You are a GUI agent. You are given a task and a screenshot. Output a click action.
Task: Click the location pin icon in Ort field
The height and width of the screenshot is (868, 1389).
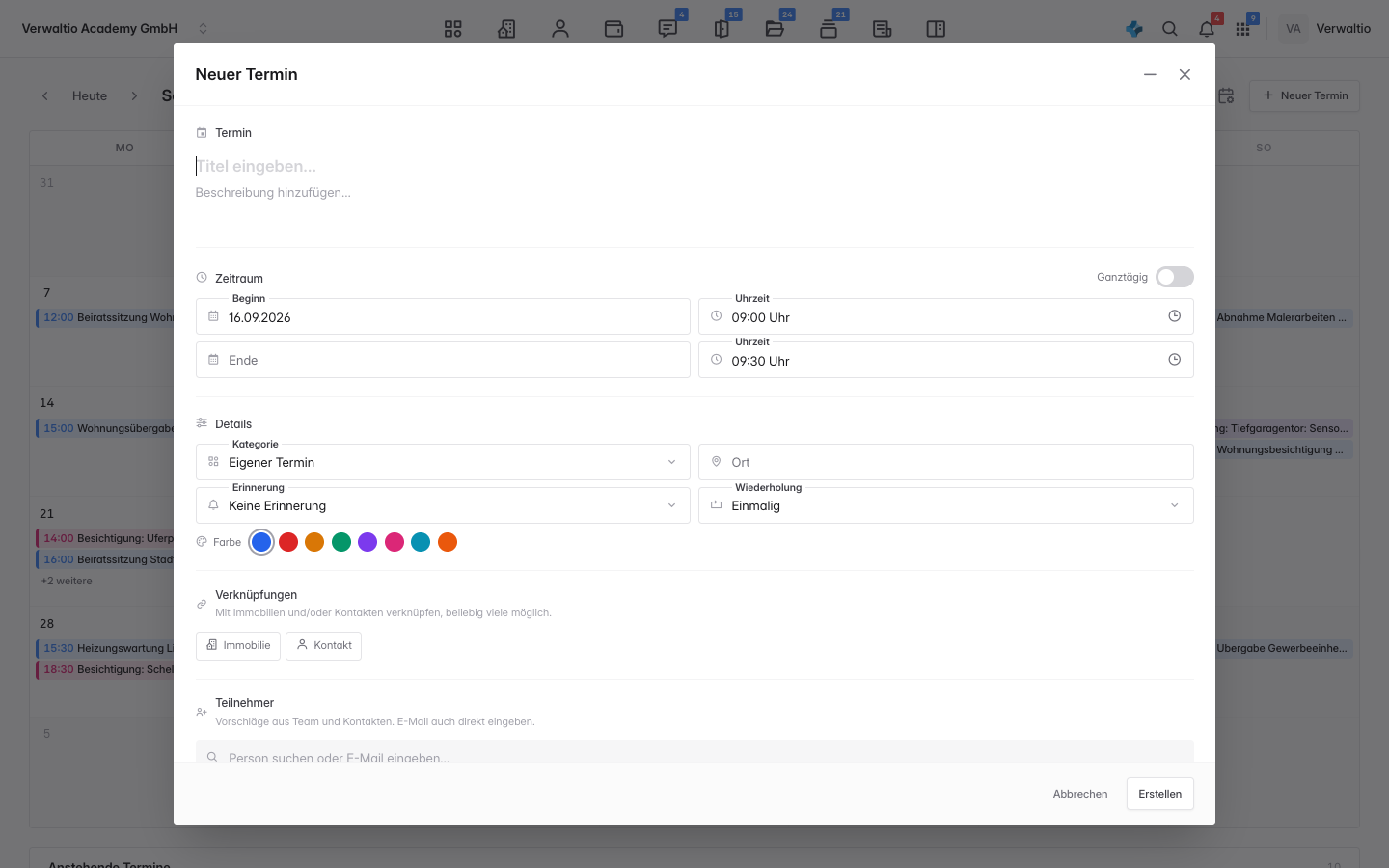click(717, 462)
